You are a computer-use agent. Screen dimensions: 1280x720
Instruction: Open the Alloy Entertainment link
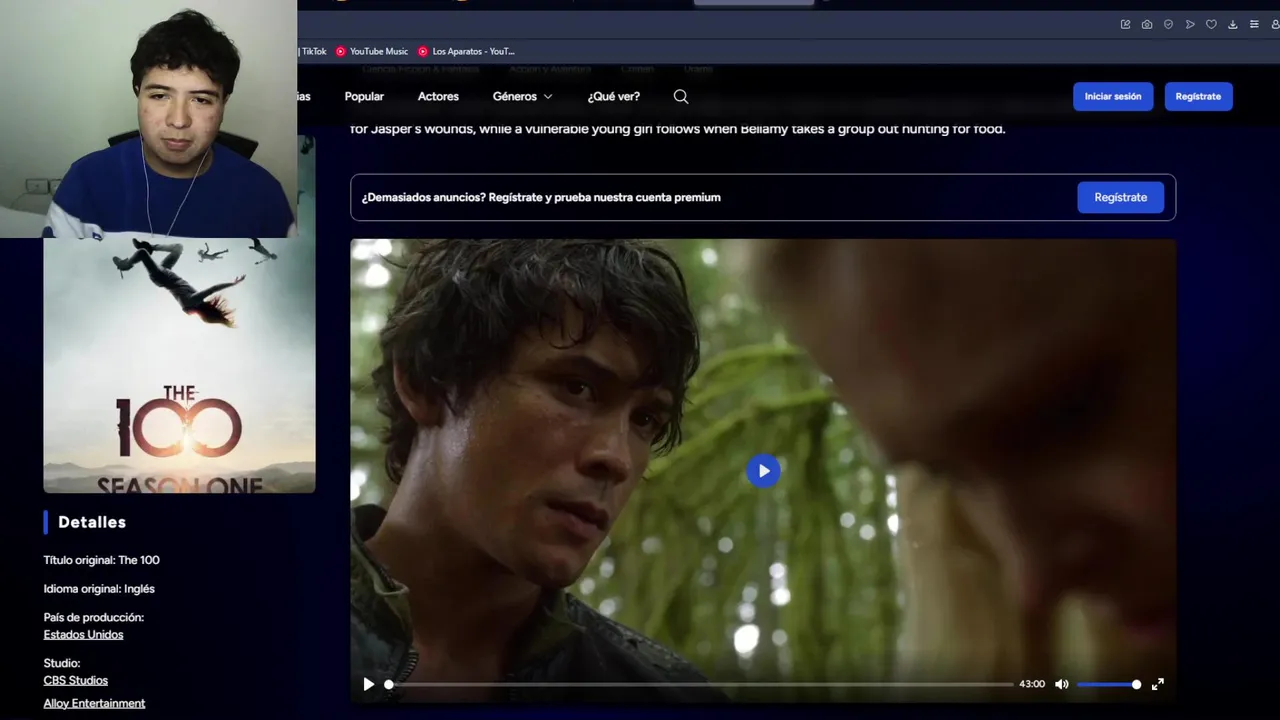(x=94, y=704)
